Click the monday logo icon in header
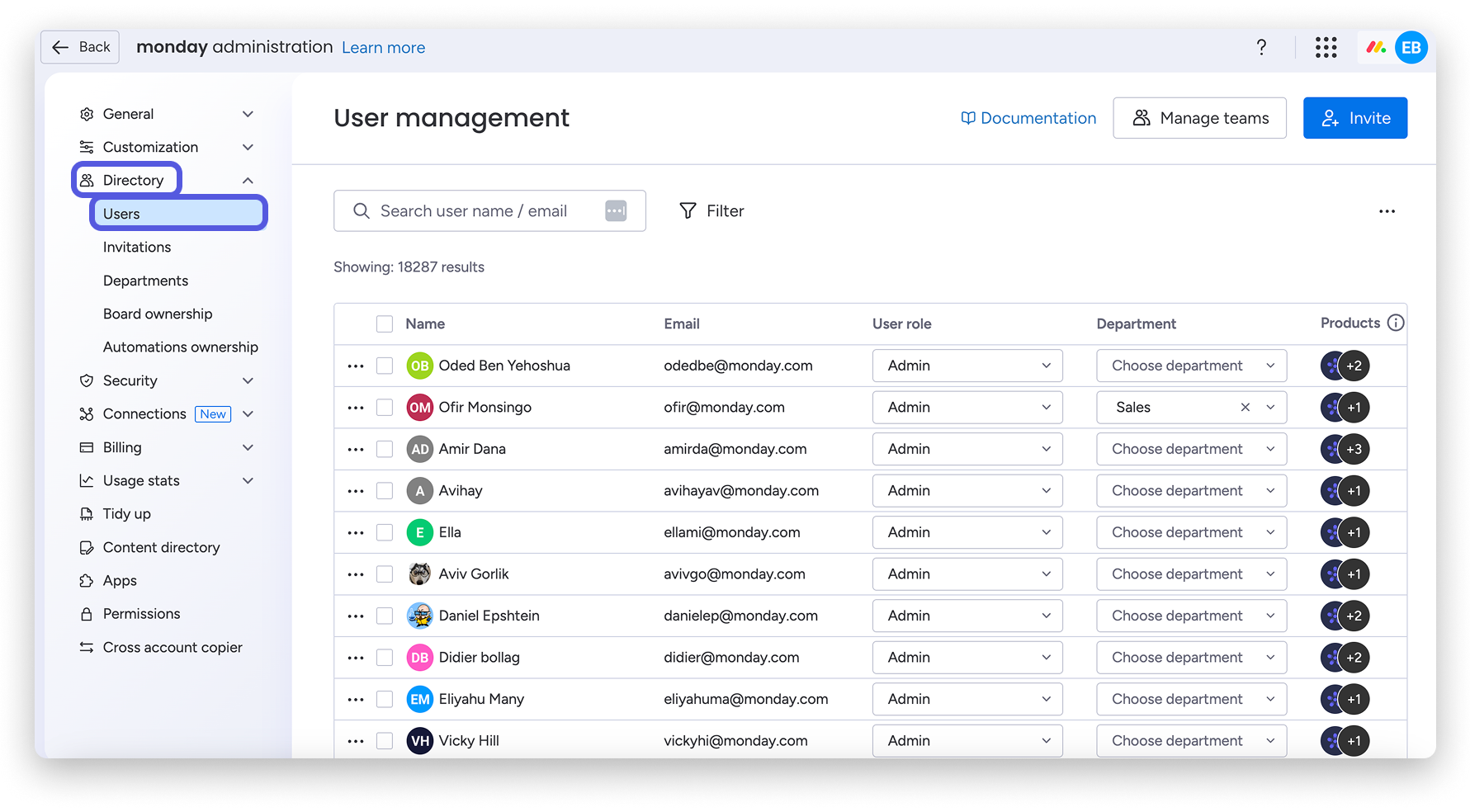1470x812 pixels. click(x=1375, y=48)
